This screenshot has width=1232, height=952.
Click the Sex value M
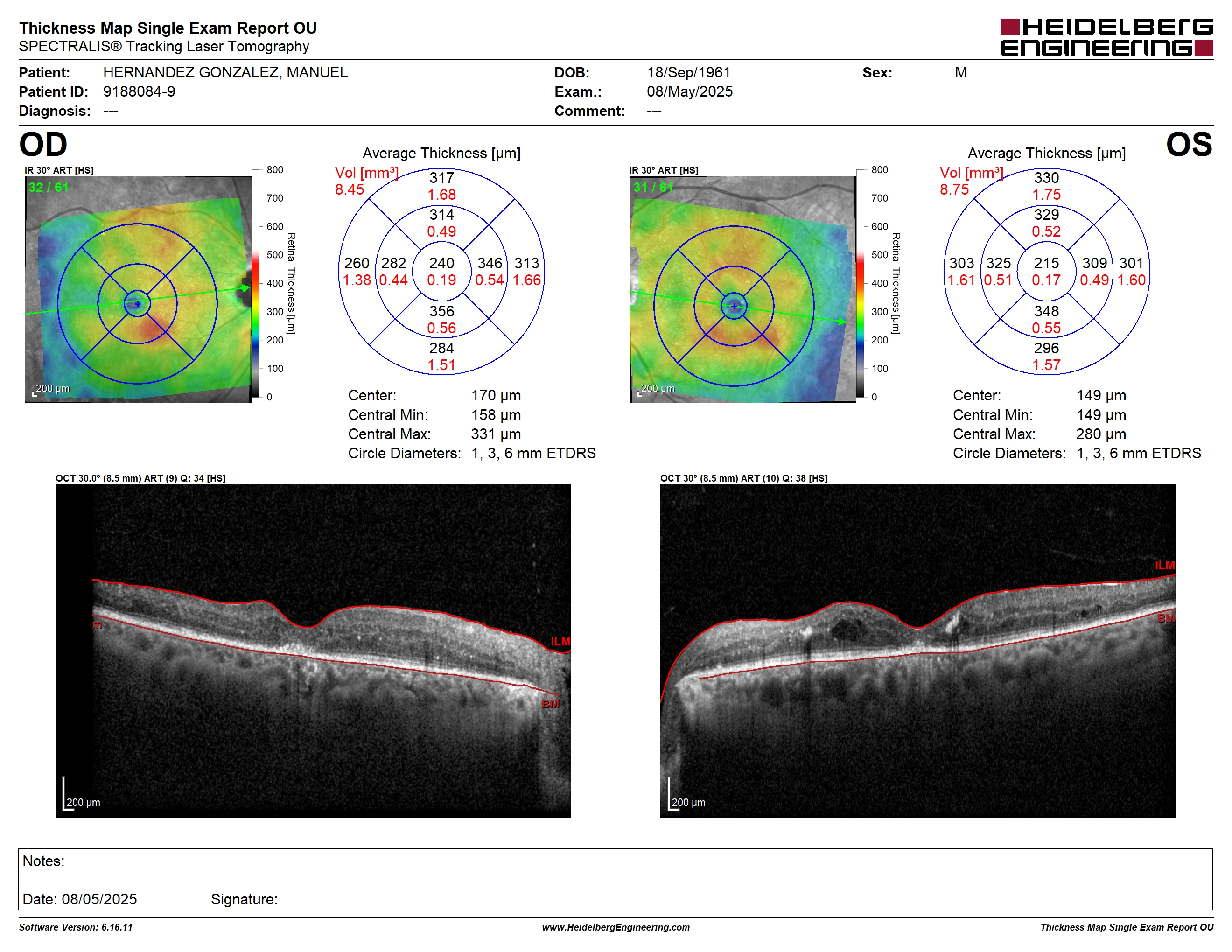click(961, 73)
